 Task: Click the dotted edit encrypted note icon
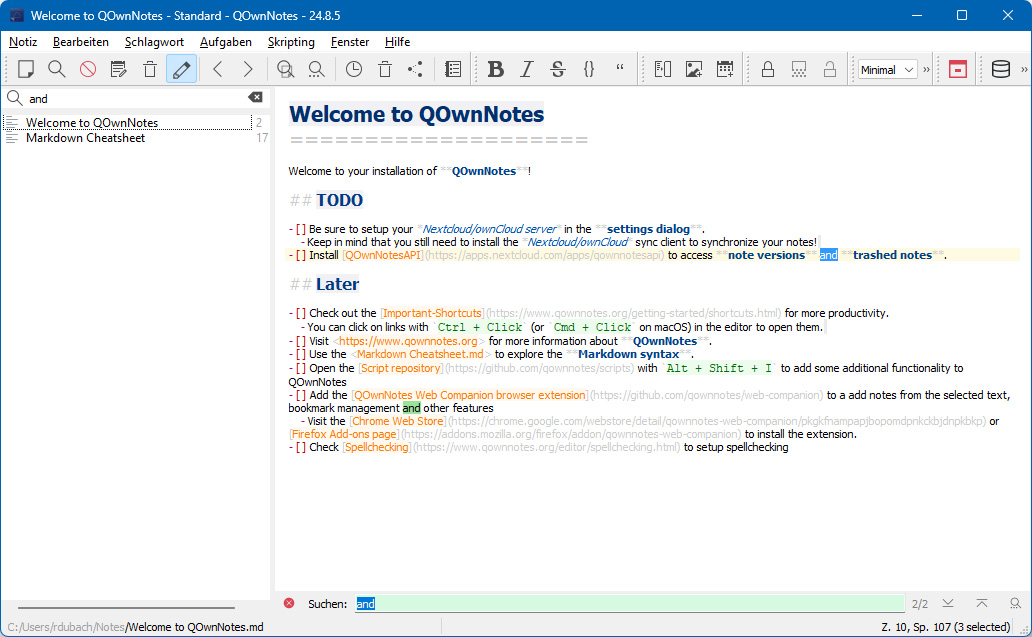pyautogui.click(x=798, y=69)
